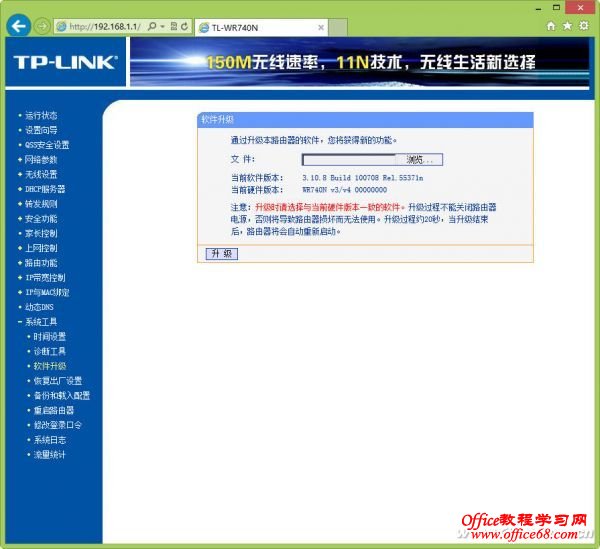600x549 pixels.
Task: Open QSS安全设置 in the sidebar
Action: click(x=47, y=145)
